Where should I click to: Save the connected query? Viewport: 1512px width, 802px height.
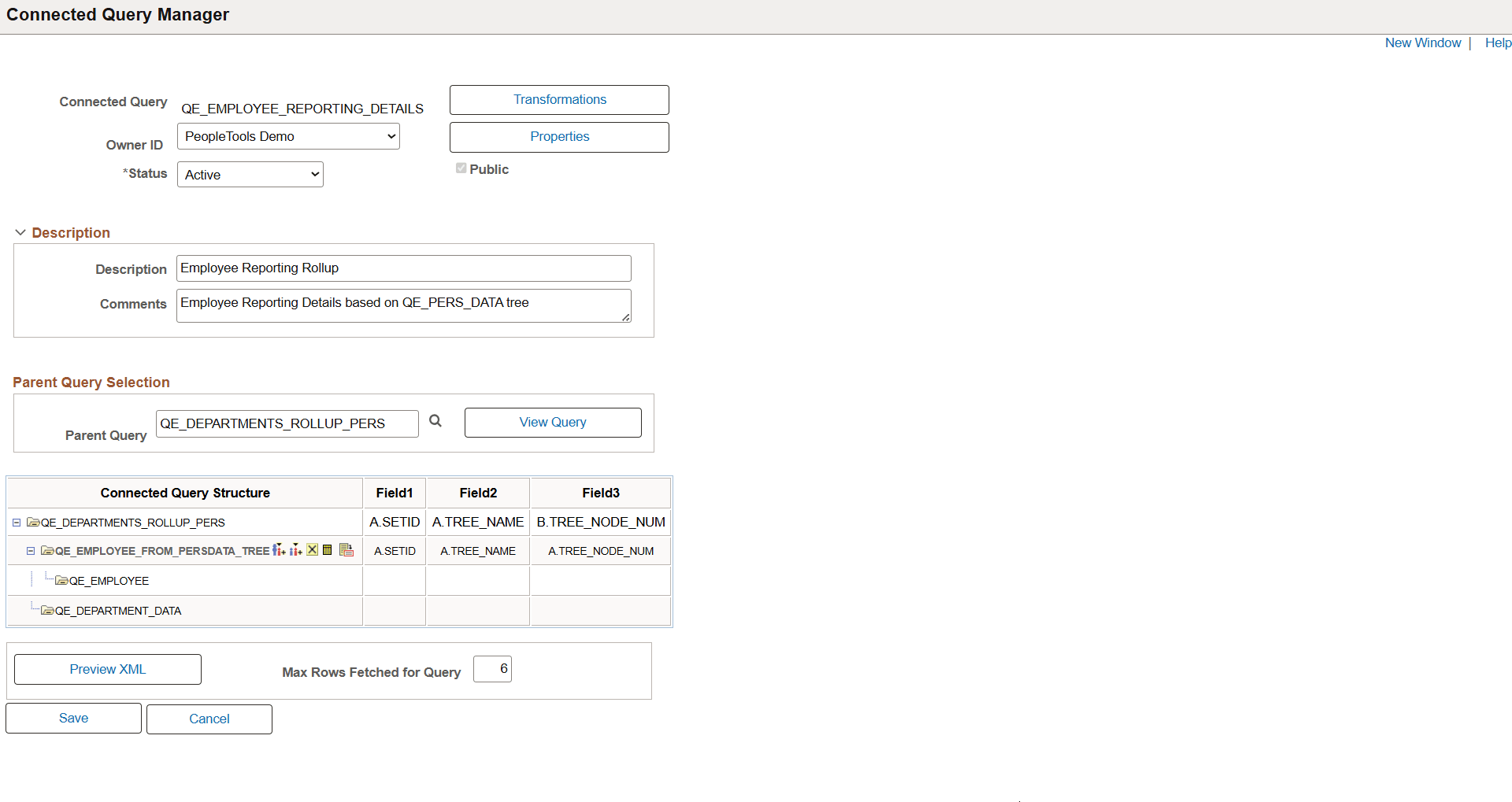(x=72, y=717)
